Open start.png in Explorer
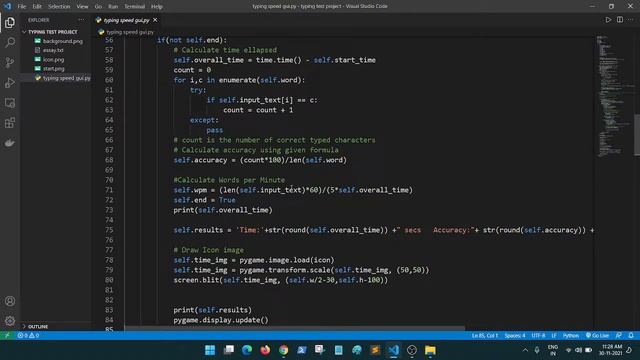 click(53, 69)
